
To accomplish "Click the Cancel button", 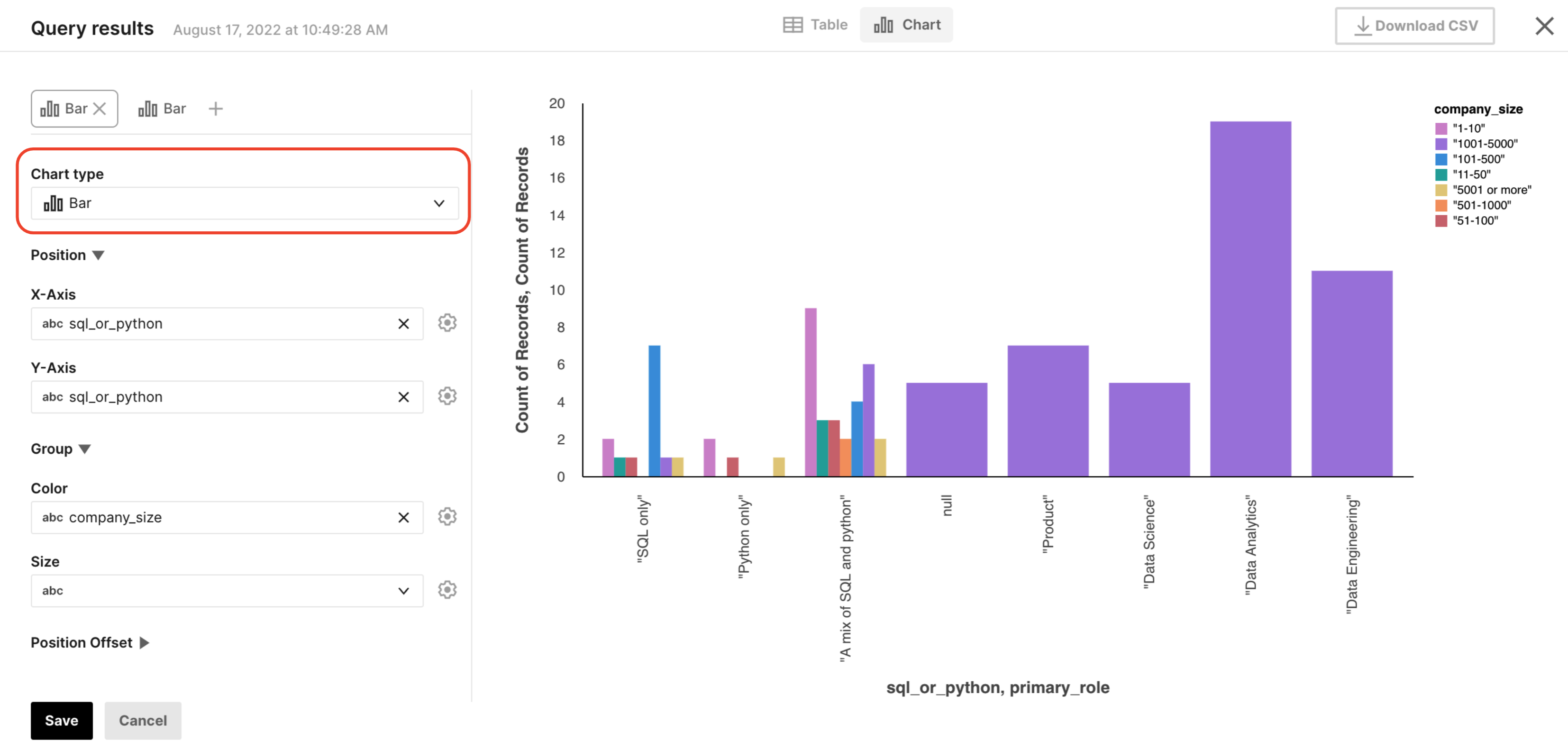I will [x=142, y=721].
